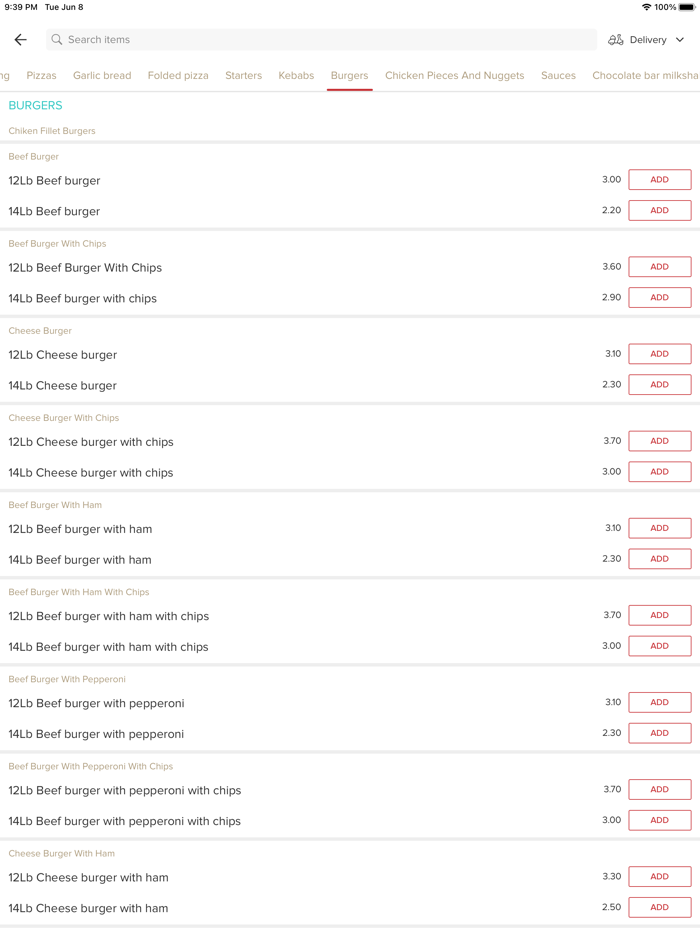Tap the back arrow icon
Image resolution: width=700 pixels, height=934 pixels.
[x=20, y=40]
